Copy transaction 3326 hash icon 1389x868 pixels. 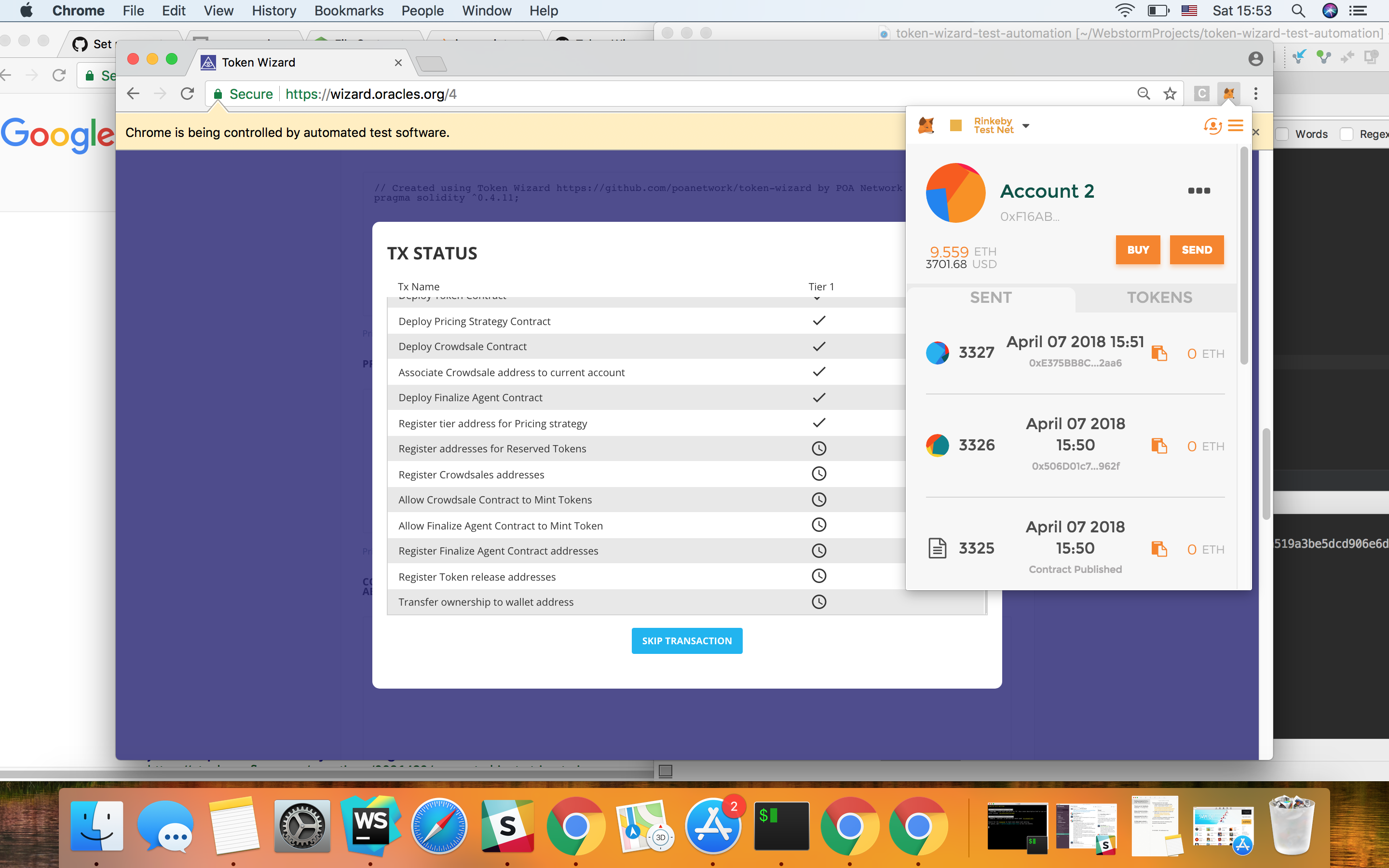tap(1159, 446)
